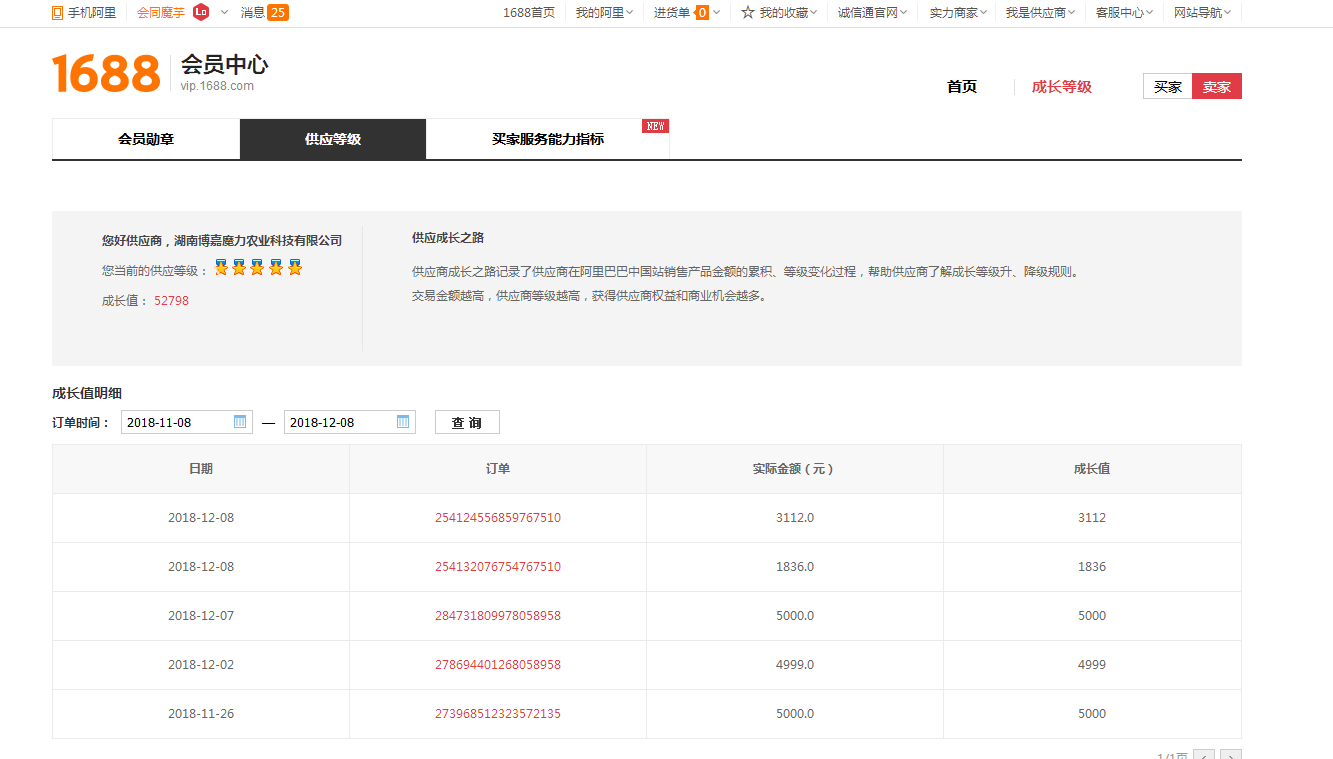Switch to 买家 buyer view
Image resolution: width=1333 pixels, height=759 pixels.
coord(1168,87)
